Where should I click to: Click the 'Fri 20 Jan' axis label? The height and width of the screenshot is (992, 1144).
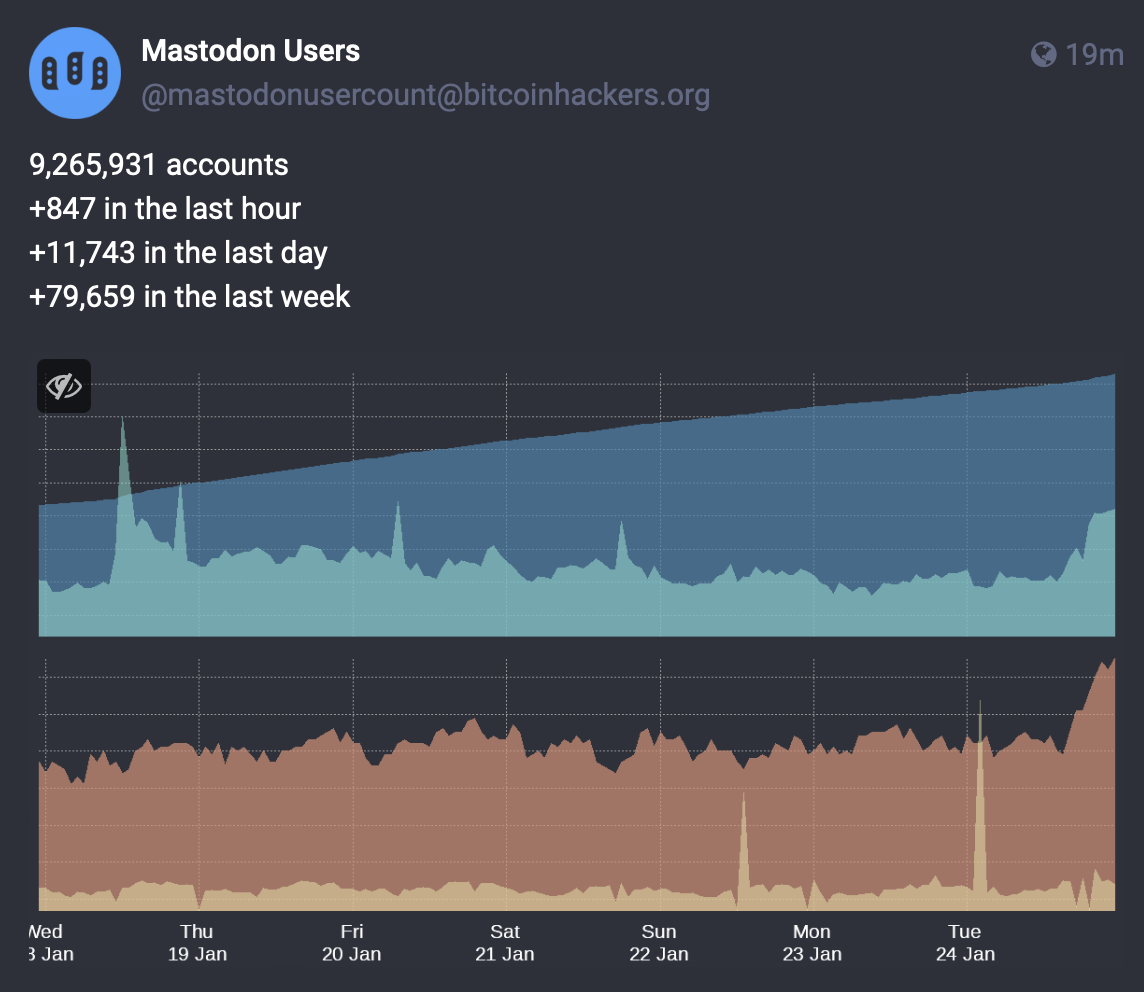[351, 942]
